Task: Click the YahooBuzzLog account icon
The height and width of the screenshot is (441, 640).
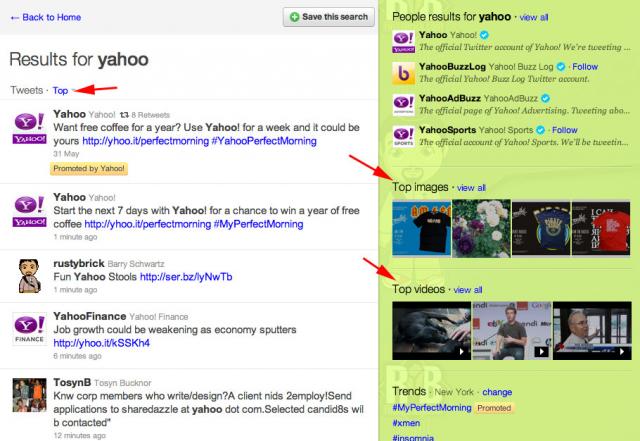Action: tap(402, 73)
